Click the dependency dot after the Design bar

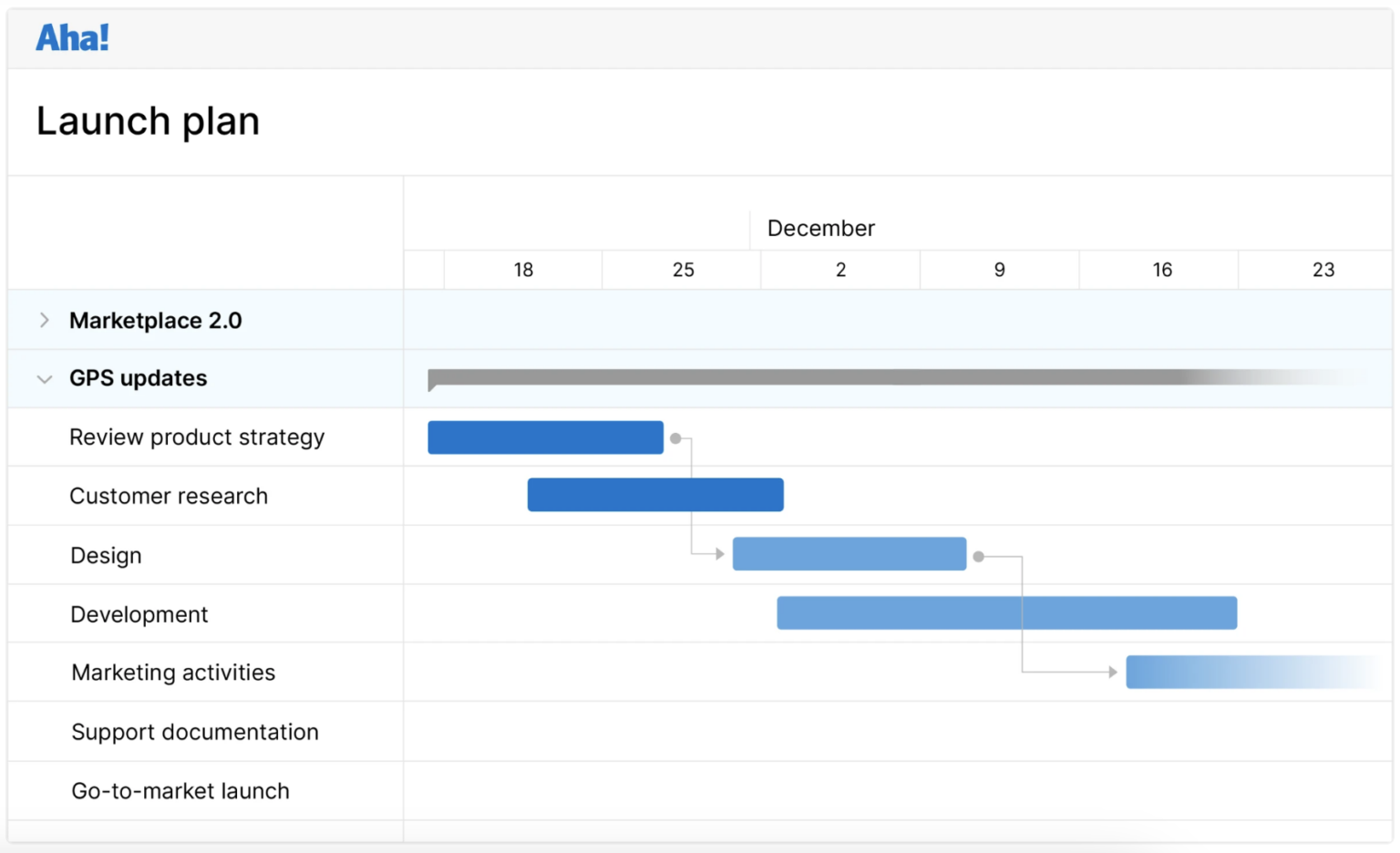(x=980, y=555)
